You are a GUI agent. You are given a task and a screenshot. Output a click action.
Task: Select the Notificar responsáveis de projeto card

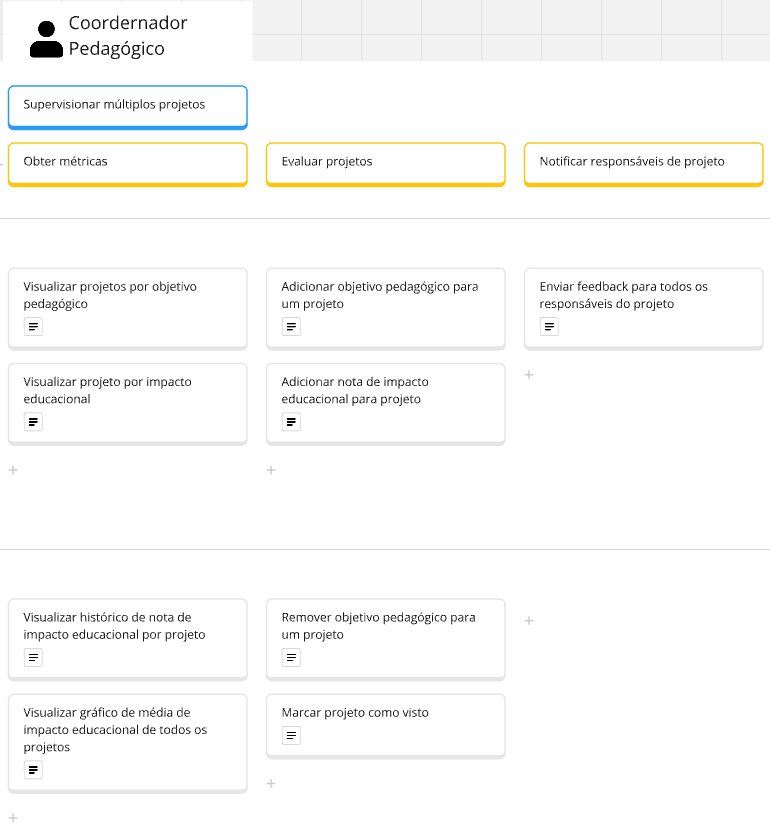(644, 164)
